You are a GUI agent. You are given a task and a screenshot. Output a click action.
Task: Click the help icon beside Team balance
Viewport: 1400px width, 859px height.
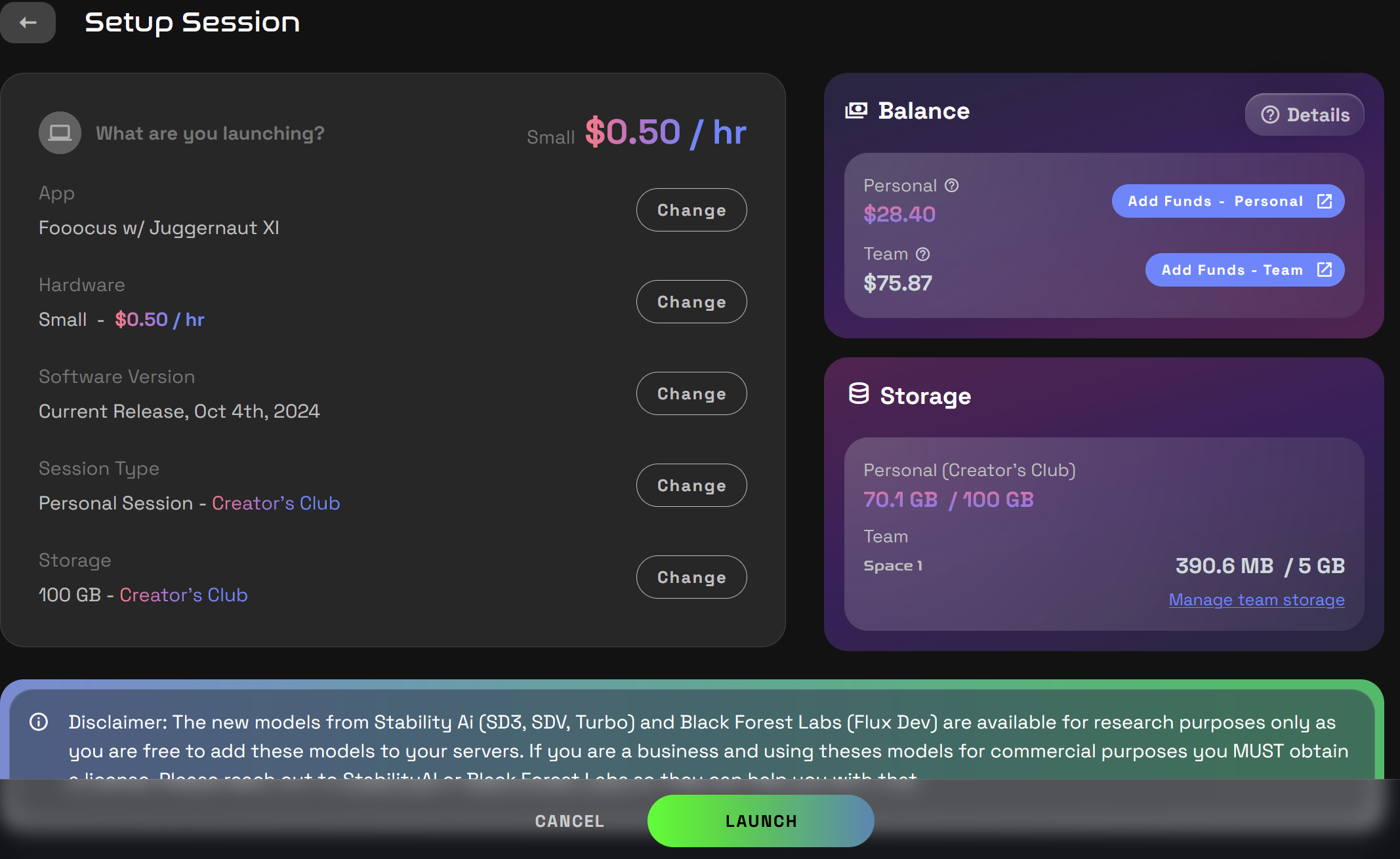924,254
